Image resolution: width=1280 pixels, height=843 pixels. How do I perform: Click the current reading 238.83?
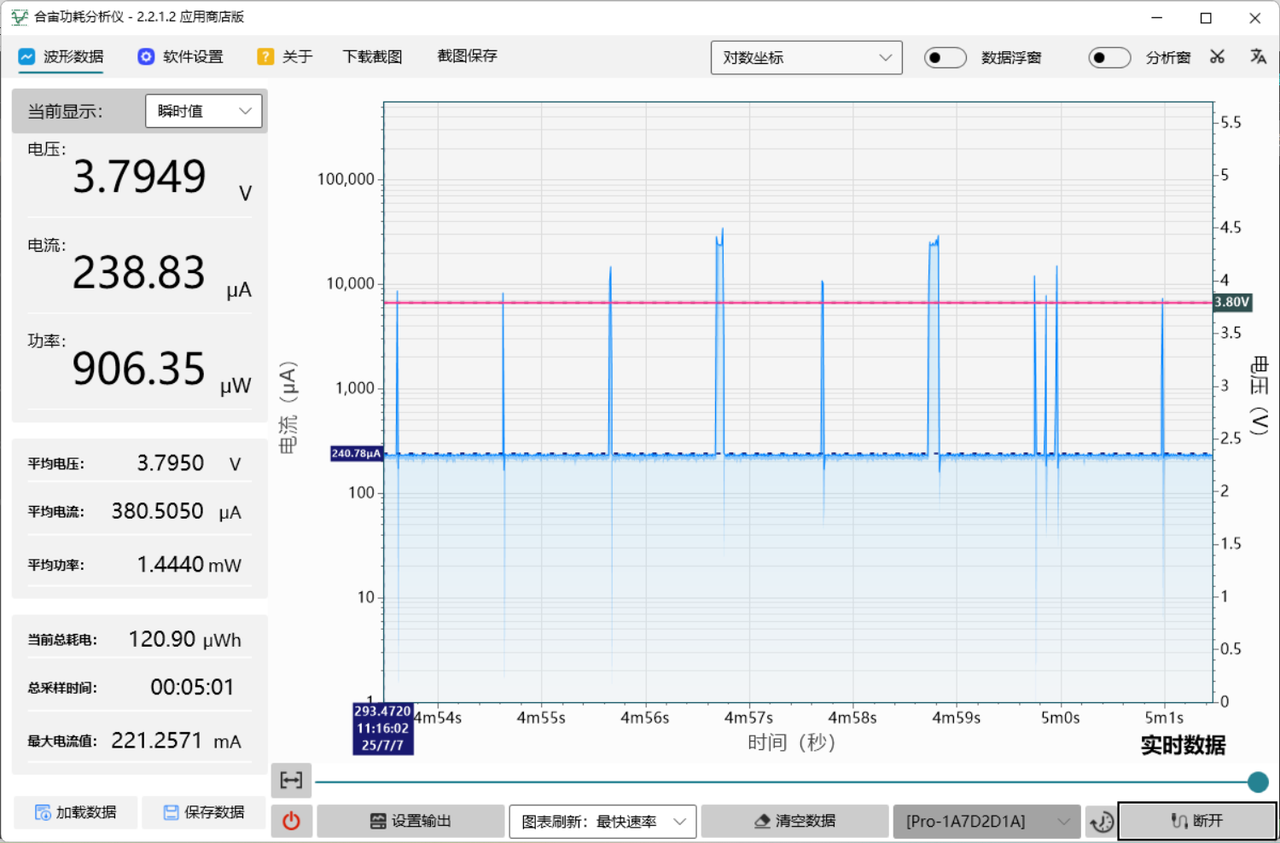(x=139, y=273)
